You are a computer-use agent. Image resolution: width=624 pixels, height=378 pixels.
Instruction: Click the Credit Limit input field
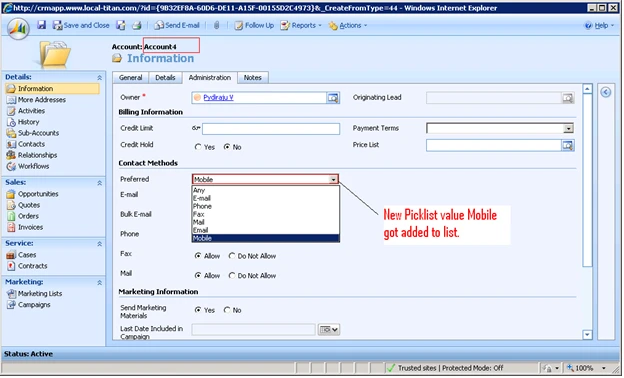271,129
